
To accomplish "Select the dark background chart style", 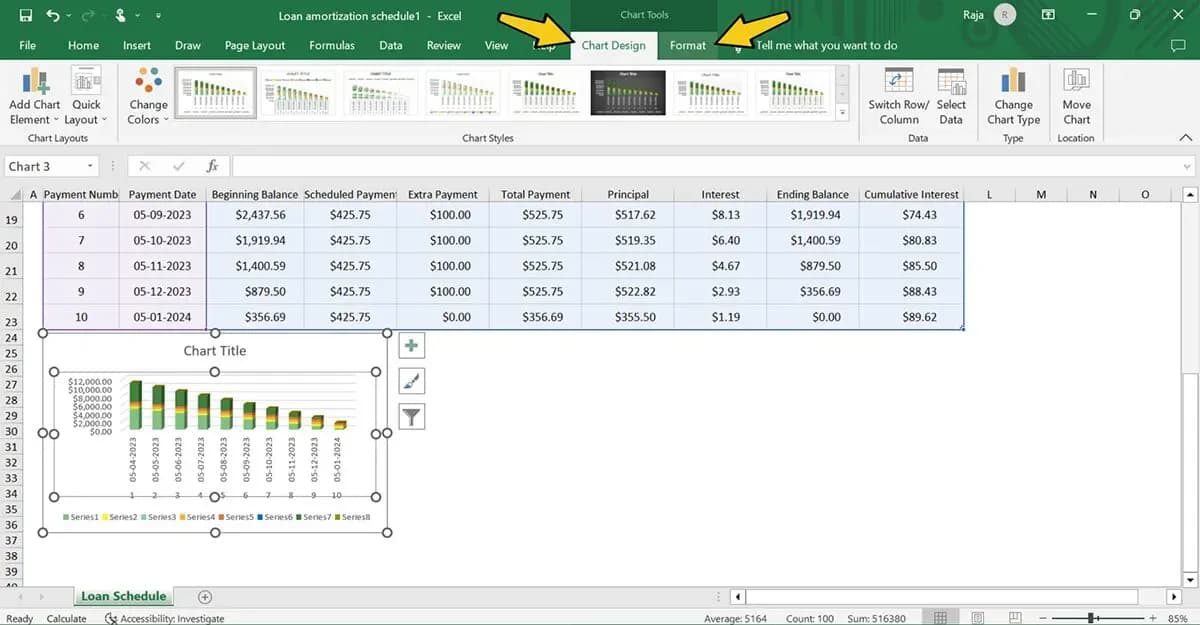I will (627, 93).
